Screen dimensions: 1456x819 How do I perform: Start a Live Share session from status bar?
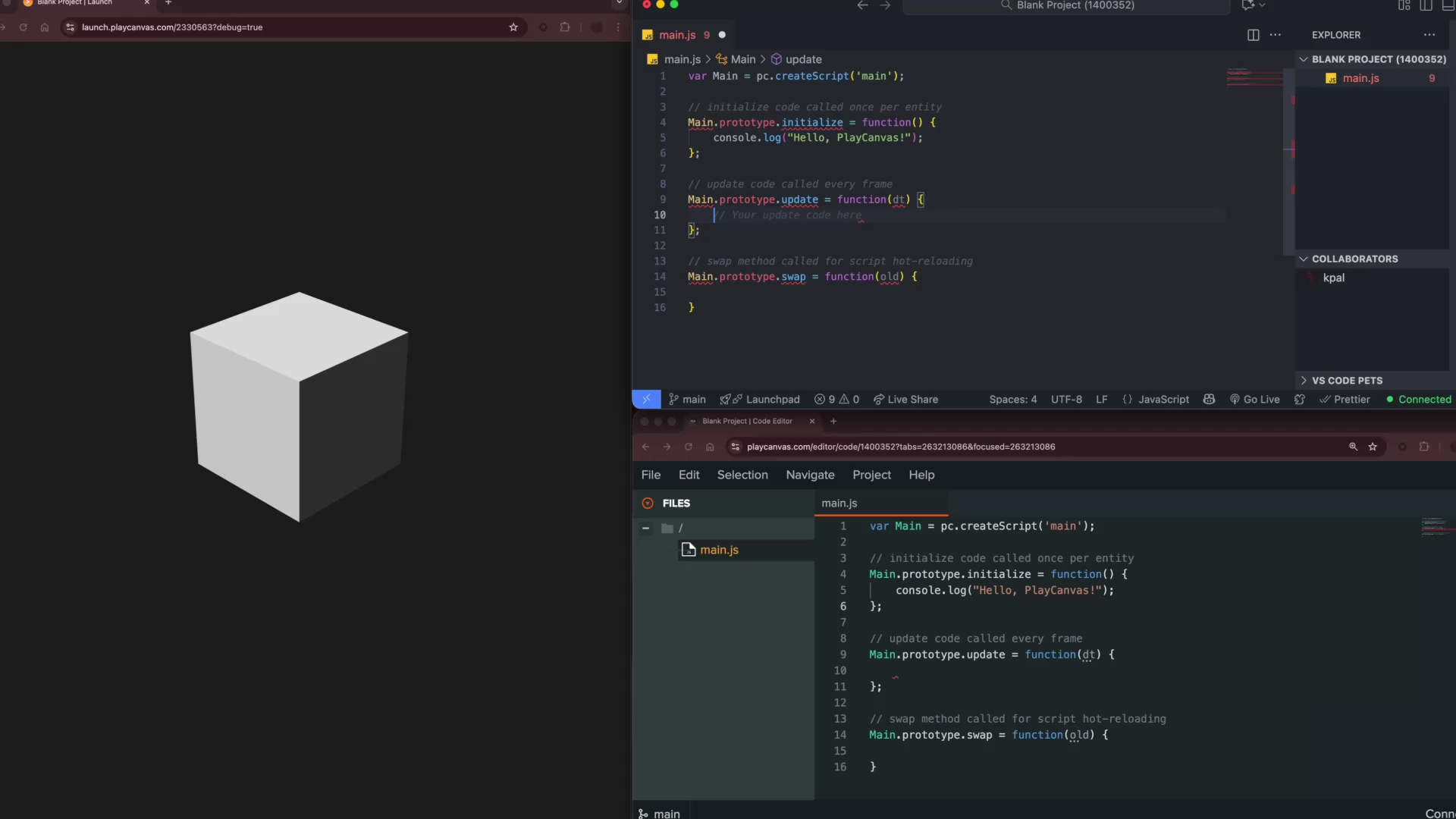tap(905, 399)
